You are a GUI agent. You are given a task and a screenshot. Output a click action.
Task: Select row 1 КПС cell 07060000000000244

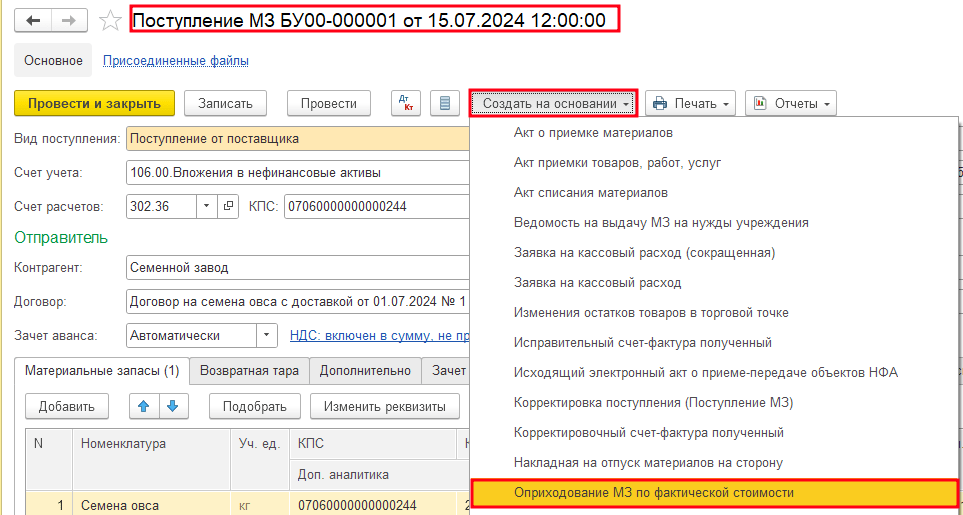(x=372, y=505)
